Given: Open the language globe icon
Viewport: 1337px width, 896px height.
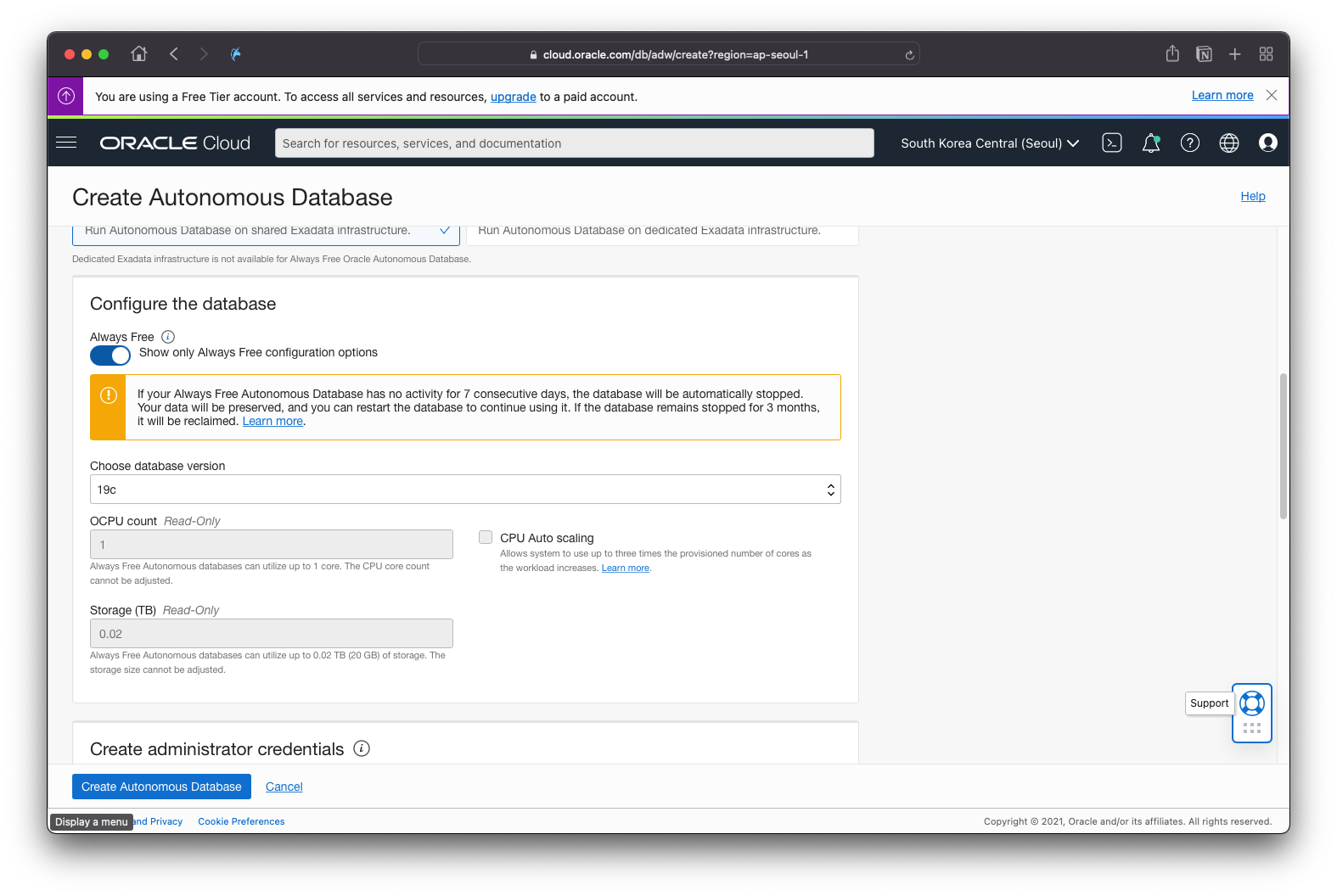Looking at the screenshot, I should [x=1229, y=143].
